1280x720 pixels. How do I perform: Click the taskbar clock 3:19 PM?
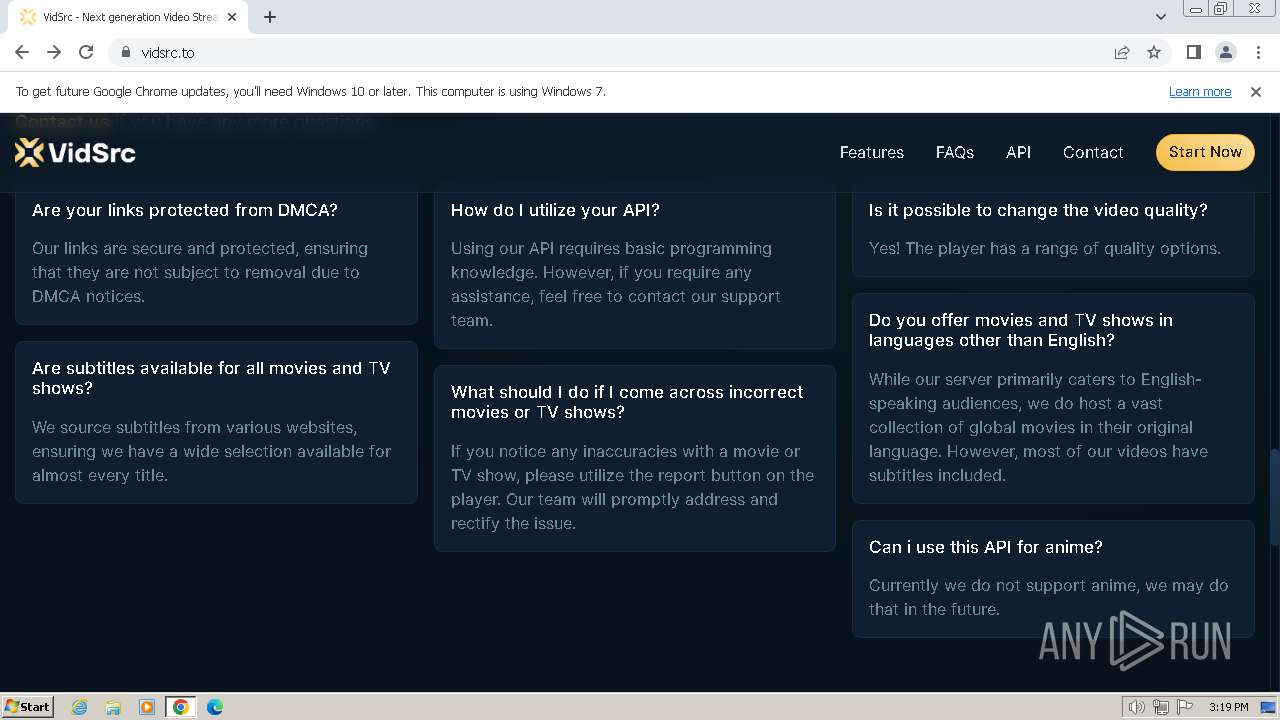click(x=1228, y=707)
